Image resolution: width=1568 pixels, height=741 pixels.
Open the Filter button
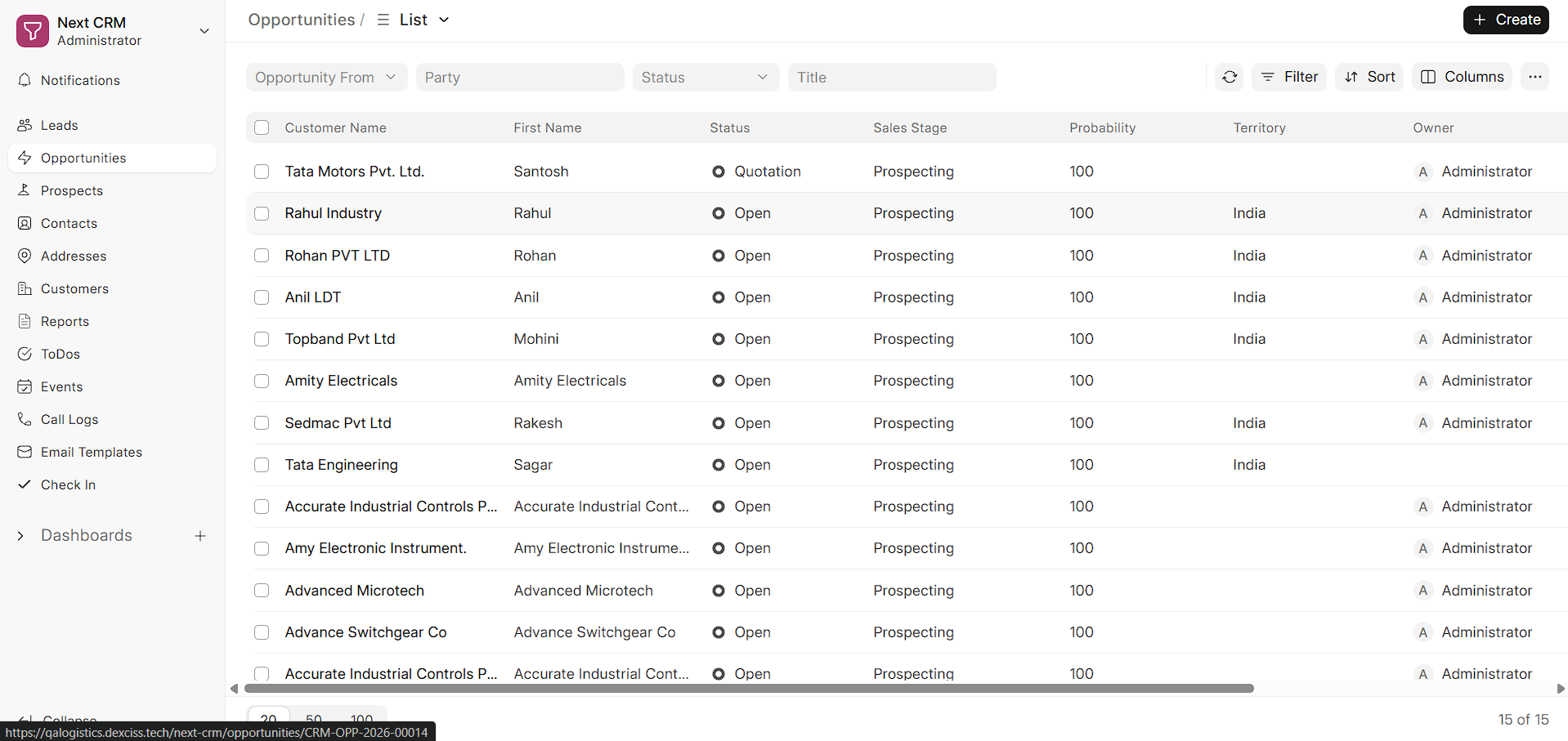click(1289, 77)
